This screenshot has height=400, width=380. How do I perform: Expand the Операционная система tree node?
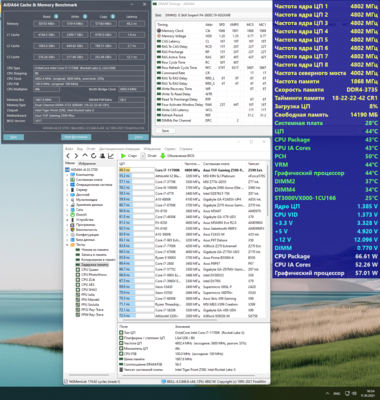(x=67, y=185)
